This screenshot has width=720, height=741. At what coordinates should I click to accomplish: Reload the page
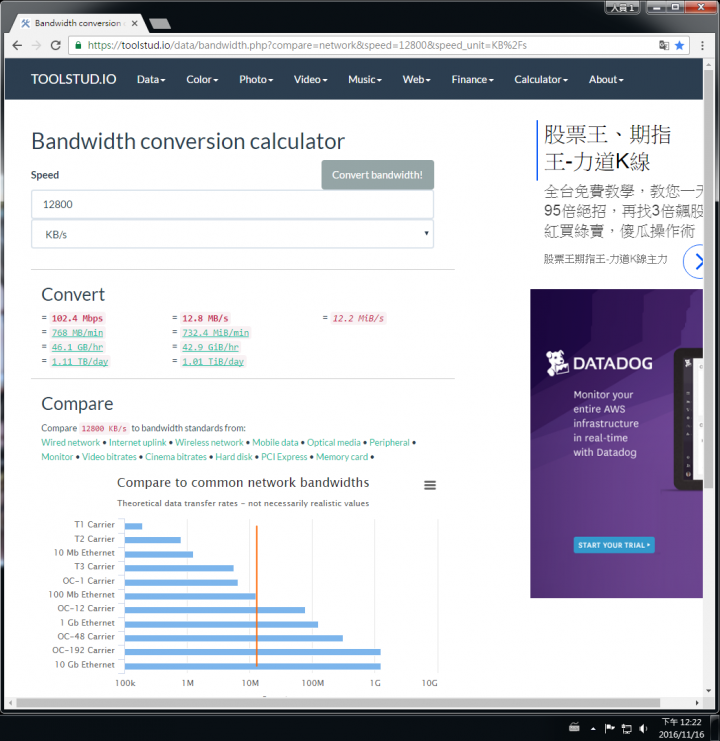point(56,45)
